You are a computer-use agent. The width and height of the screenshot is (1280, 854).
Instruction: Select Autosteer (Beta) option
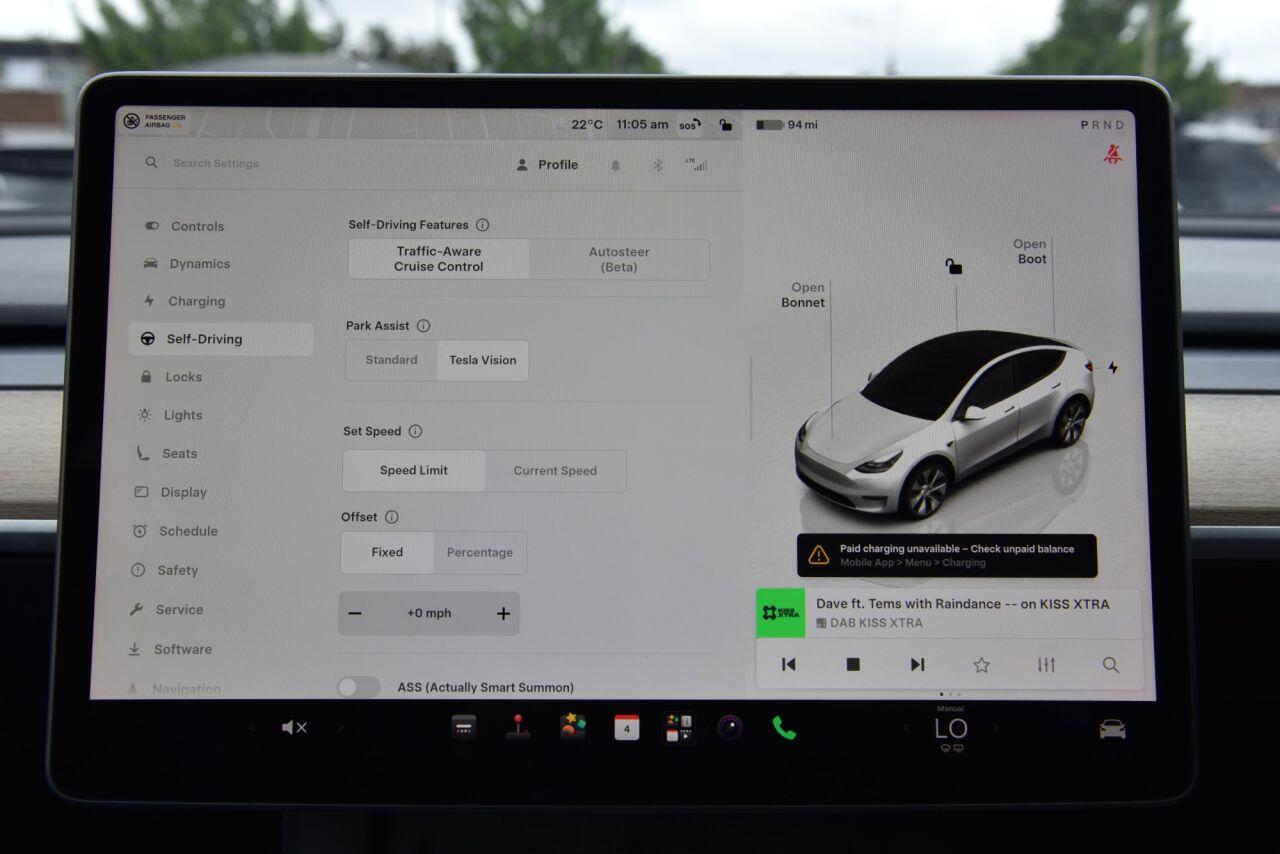point(619,259)
